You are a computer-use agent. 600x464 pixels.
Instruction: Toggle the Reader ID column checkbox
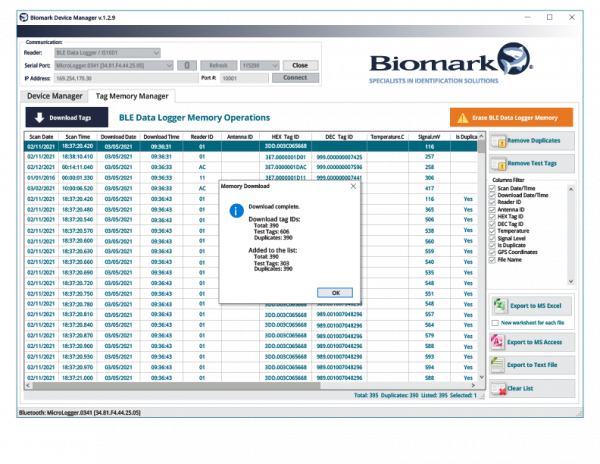[x=492, y=202]
